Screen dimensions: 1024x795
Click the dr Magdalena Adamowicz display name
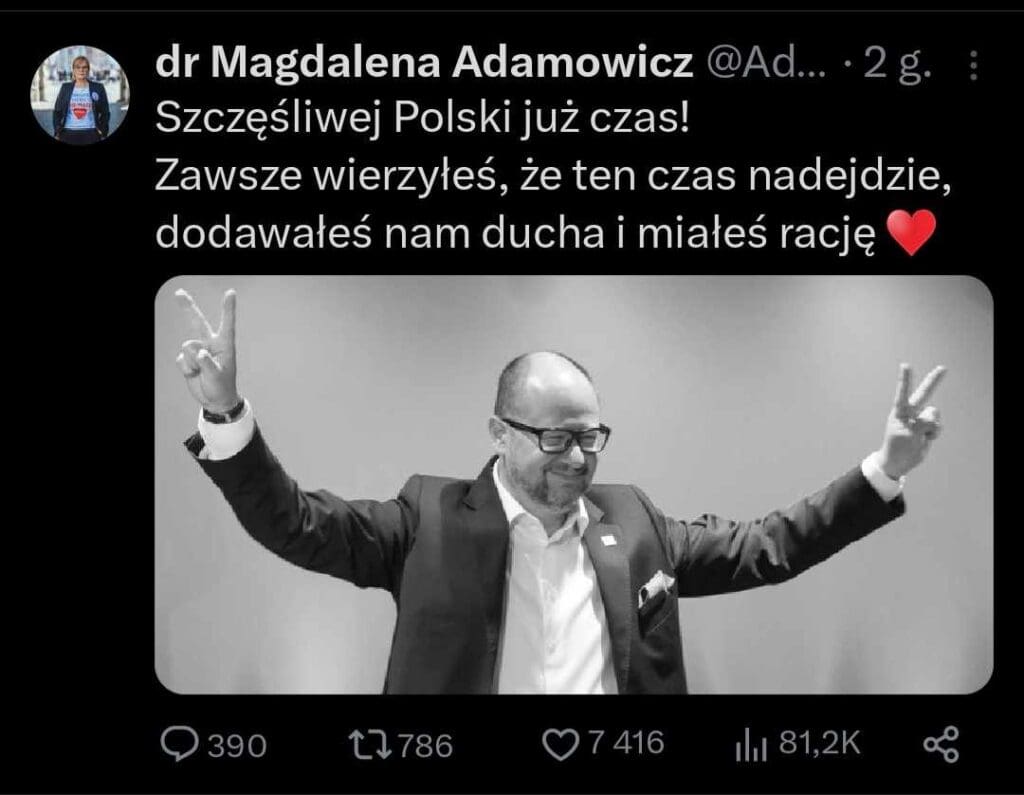coord(424,64)
